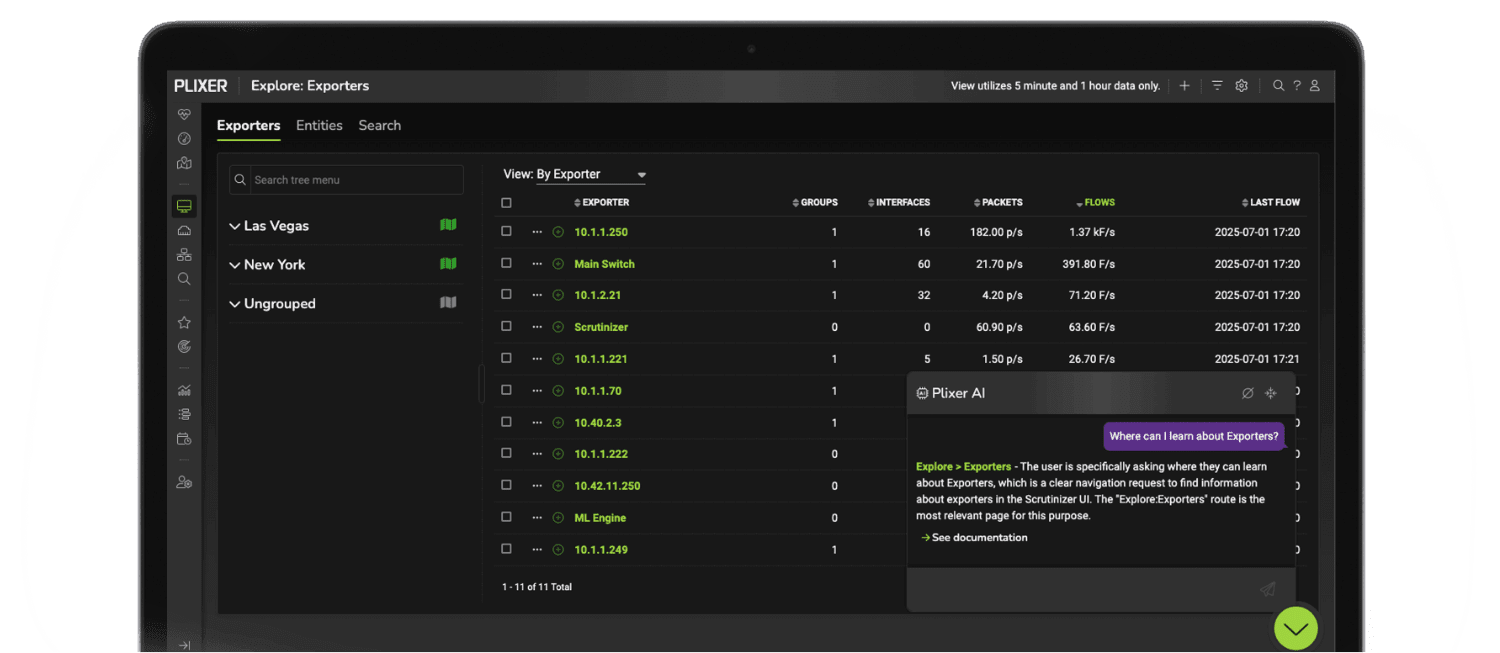This screenshot has width=1500, height=653.
Task: Open the 10.1.1.70 exporter link
Action: coord(598,391)
